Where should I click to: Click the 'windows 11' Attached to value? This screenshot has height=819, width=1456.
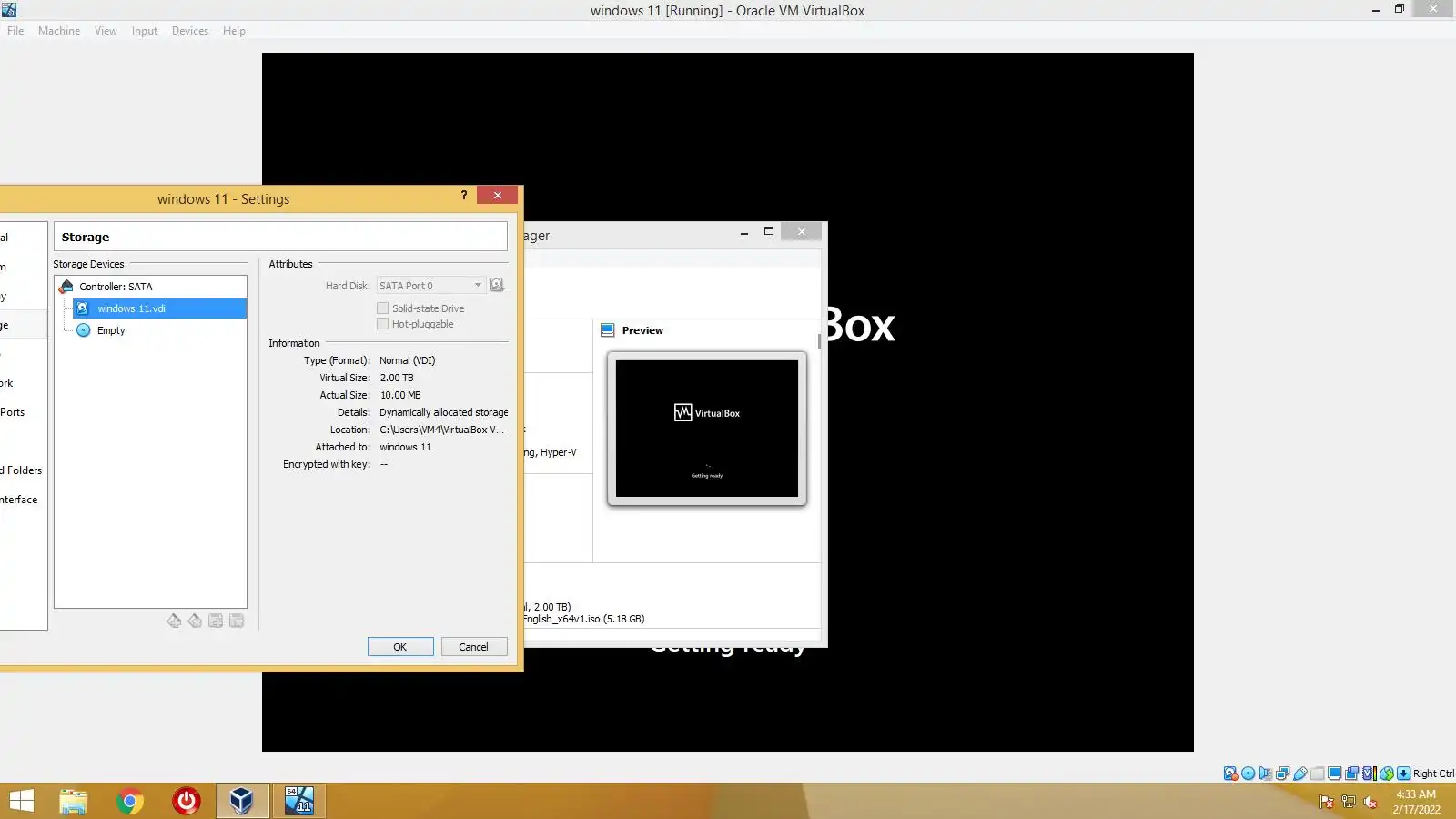(406, 447)
